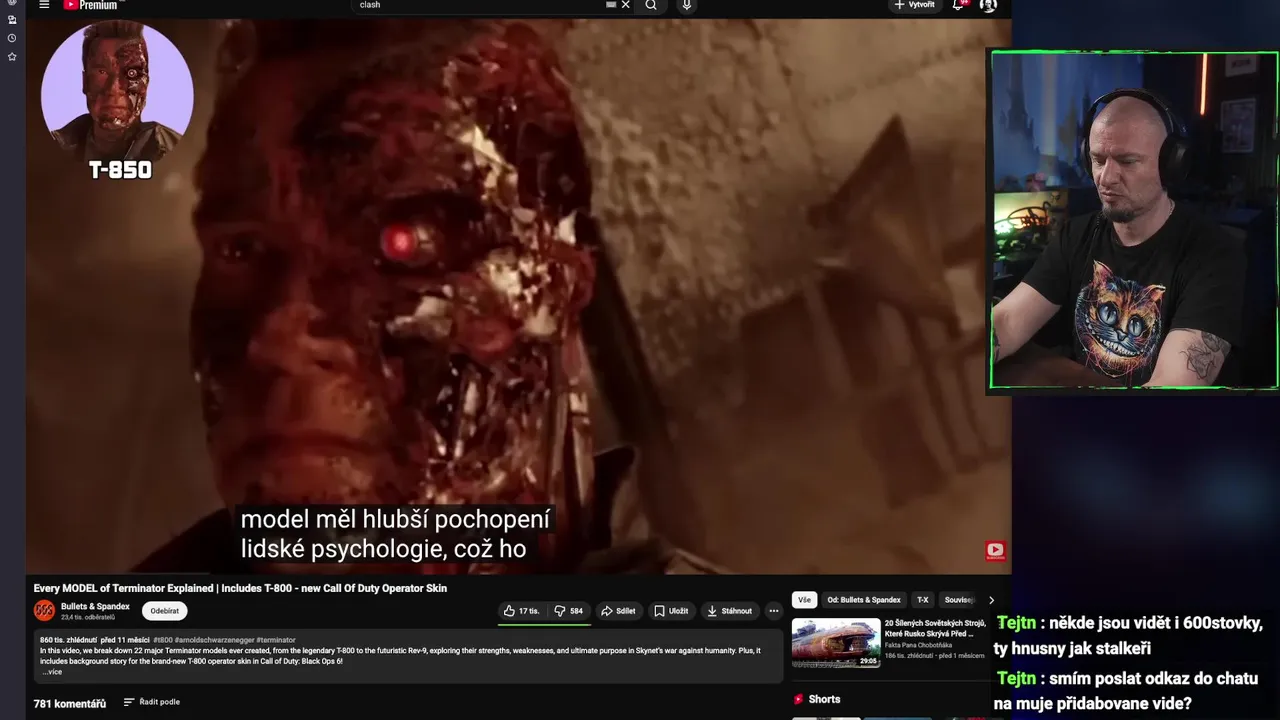Image resolution: width=1280 pixels, height=720 pixels.
Task: Share the video with Sdílet
Action: 618,611
